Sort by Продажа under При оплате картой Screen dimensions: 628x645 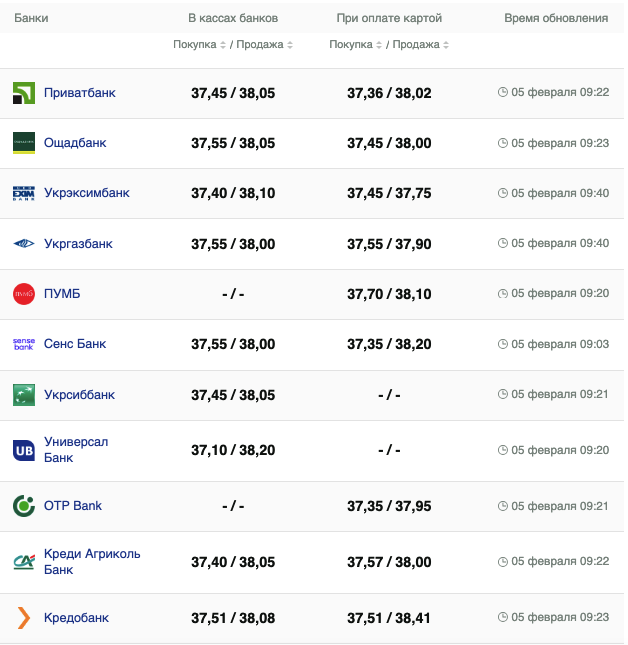click(x=420, y=45)
